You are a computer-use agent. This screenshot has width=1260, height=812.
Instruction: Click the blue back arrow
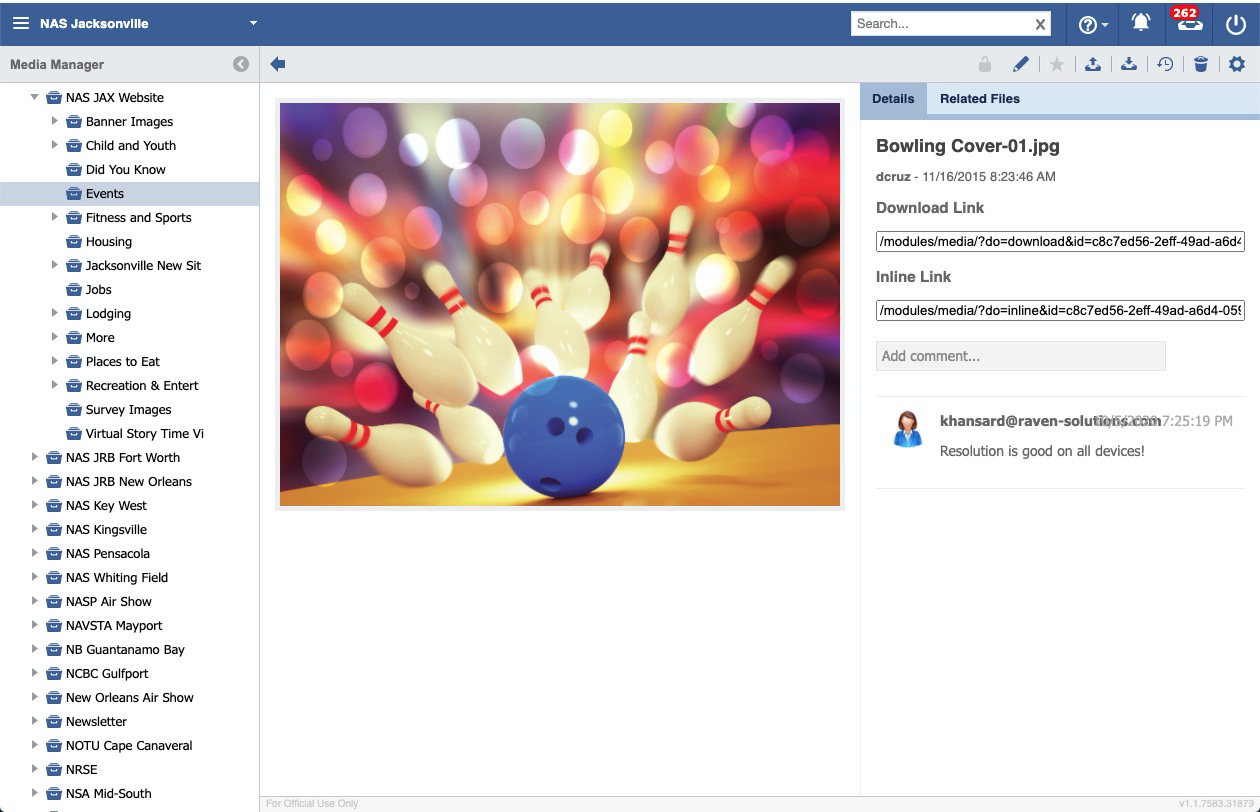pyautogui.click(x=278, y=64)
